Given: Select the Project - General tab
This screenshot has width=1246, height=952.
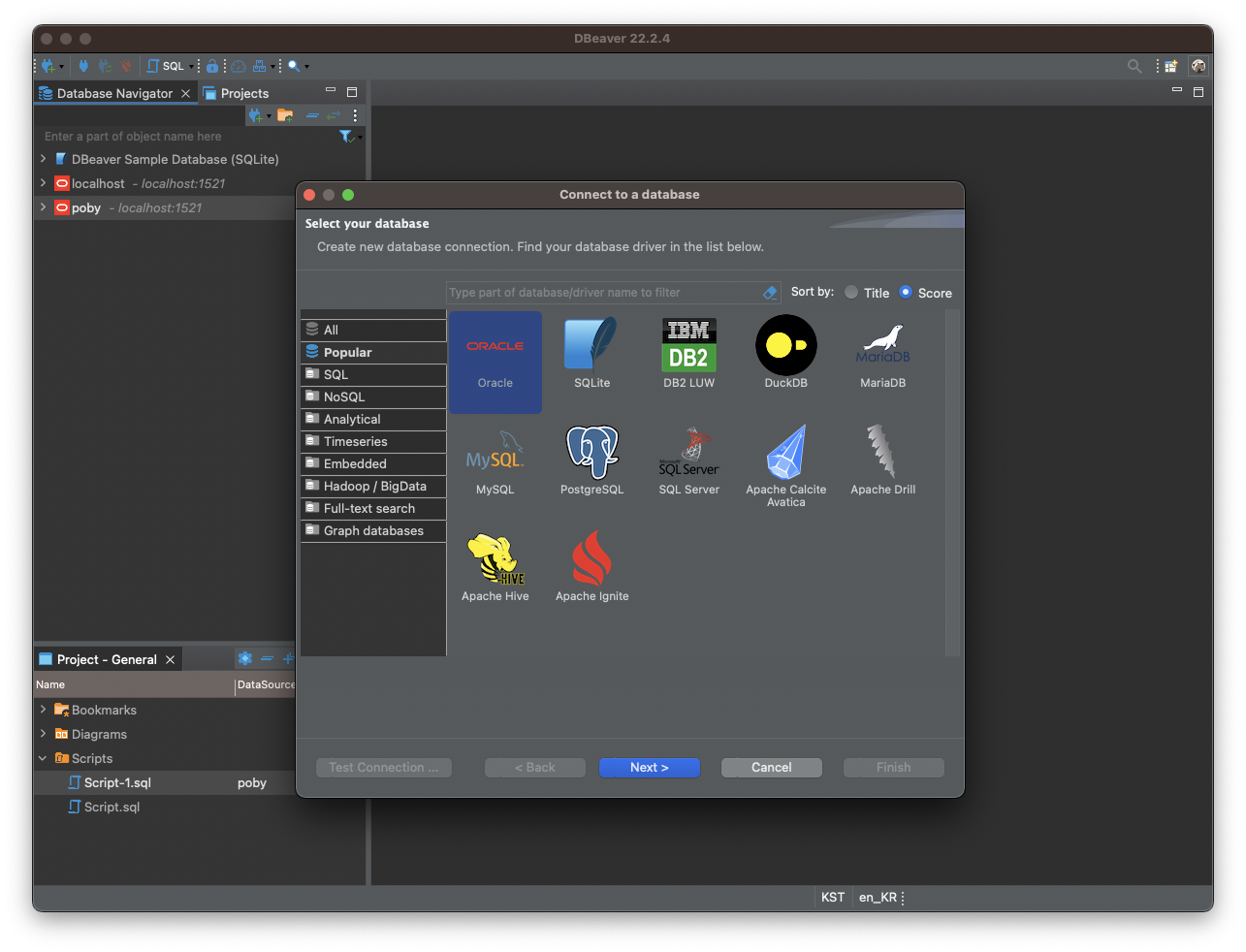Looking at the screenshot, I should [107, 659].
